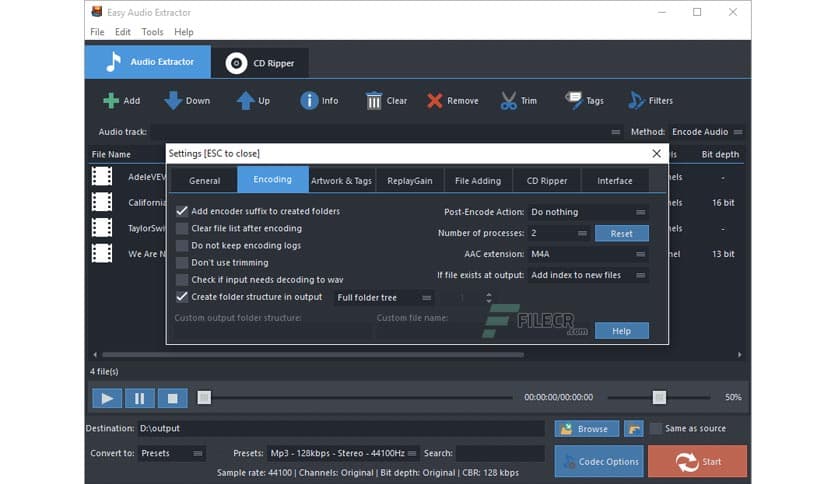Close the Settings dialog with X
This screenshot has width=836, height=484.
(x=656, y=154)
